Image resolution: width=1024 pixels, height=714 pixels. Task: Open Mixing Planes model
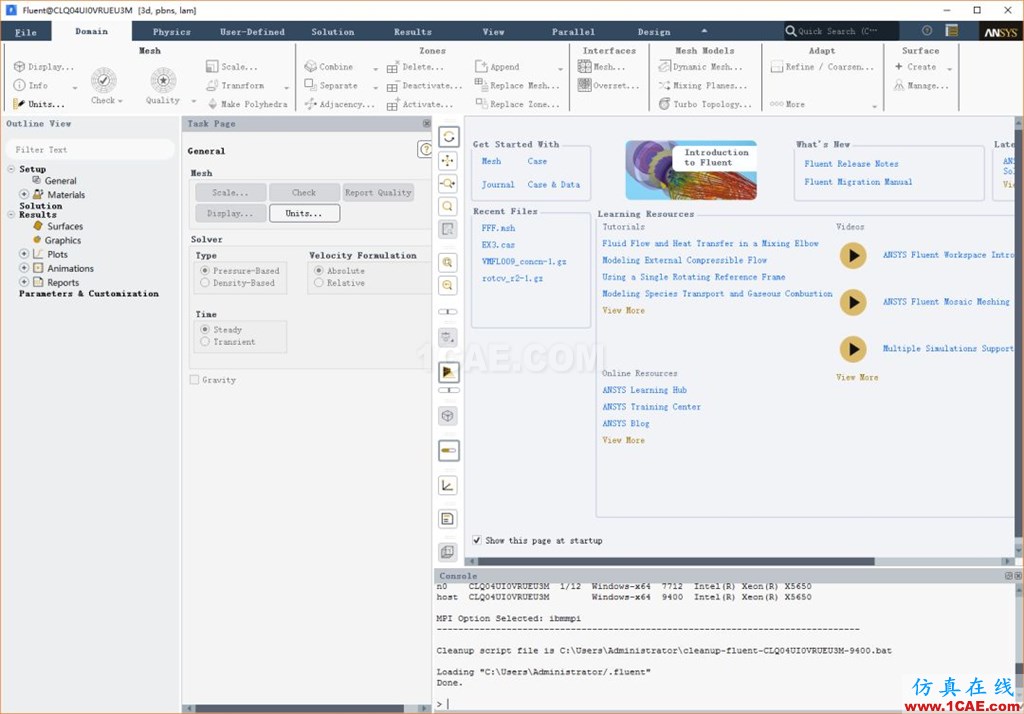click(x=703, y=86)
